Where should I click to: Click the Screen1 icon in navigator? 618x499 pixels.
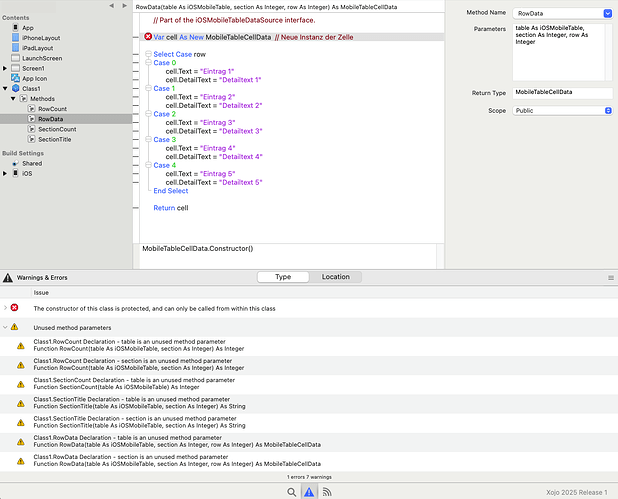tap(15, 68)
